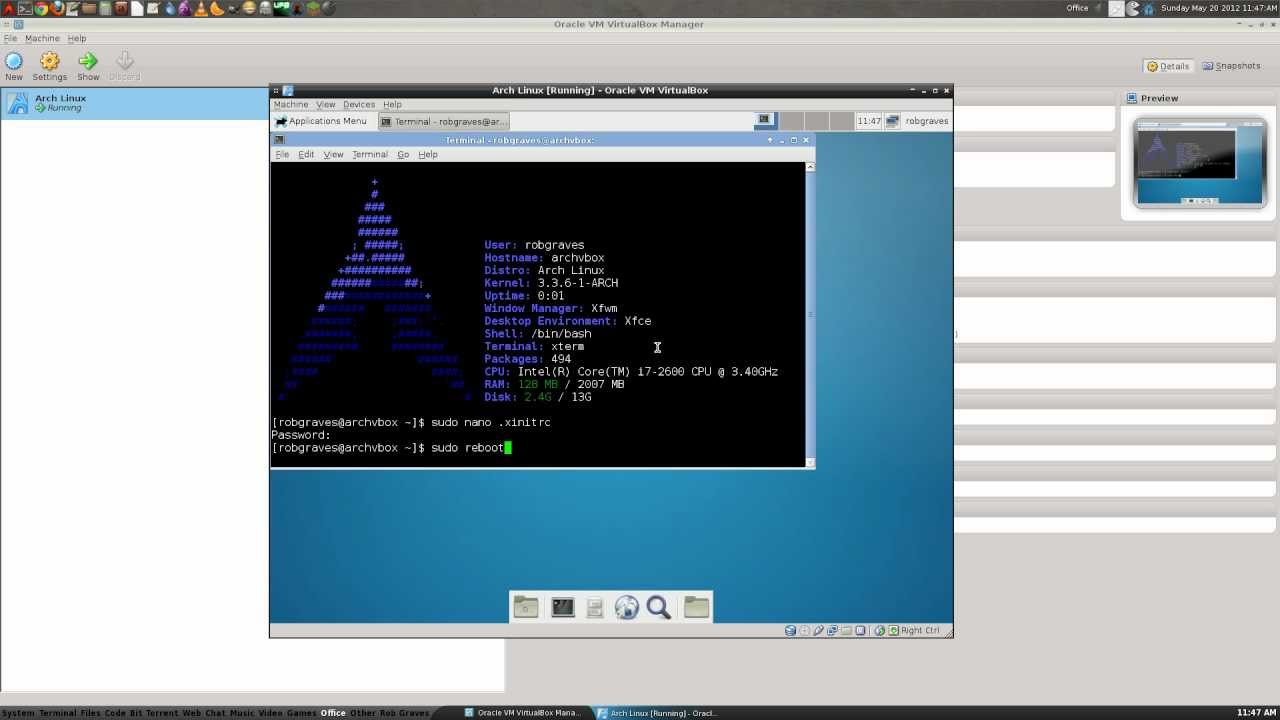Click the USB pen status icon

819,630
